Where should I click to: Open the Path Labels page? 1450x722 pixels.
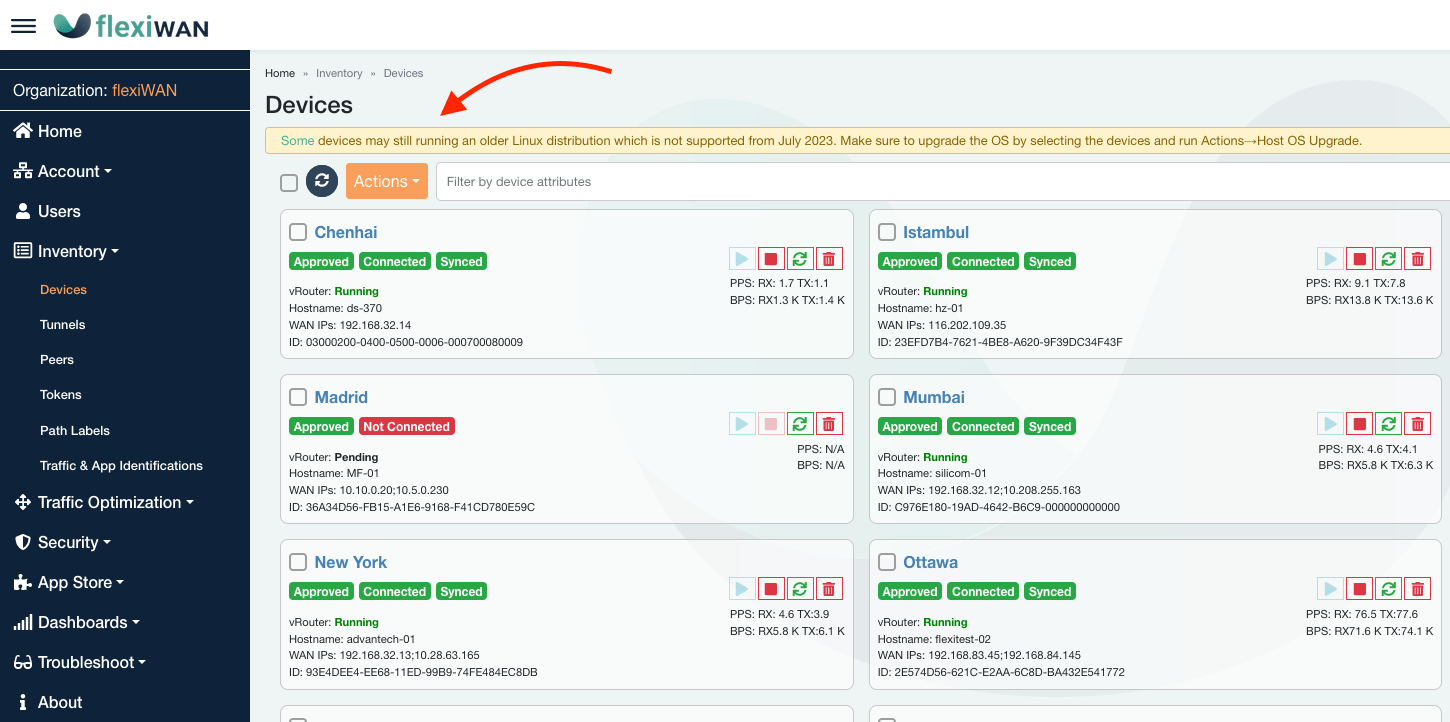point(72,430)
